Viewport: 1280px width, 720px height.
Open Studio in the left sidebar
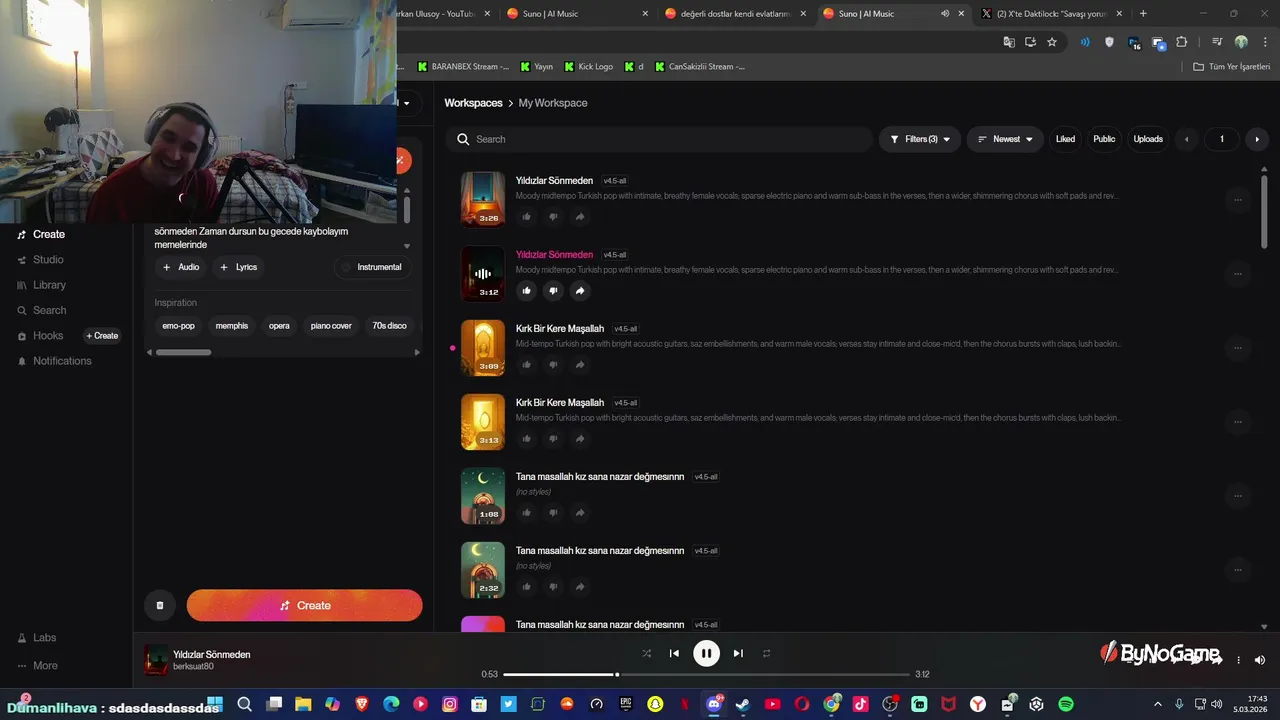tap(40, 259)
